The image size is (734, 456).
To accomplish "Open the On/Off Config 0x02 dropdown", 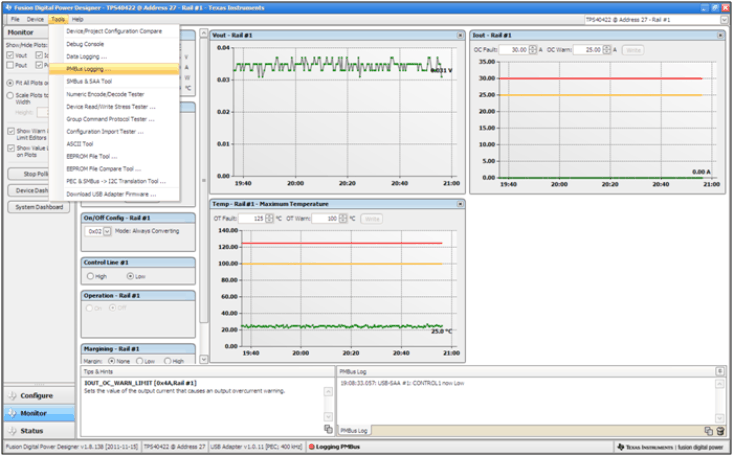I will [x=107, y=231].
